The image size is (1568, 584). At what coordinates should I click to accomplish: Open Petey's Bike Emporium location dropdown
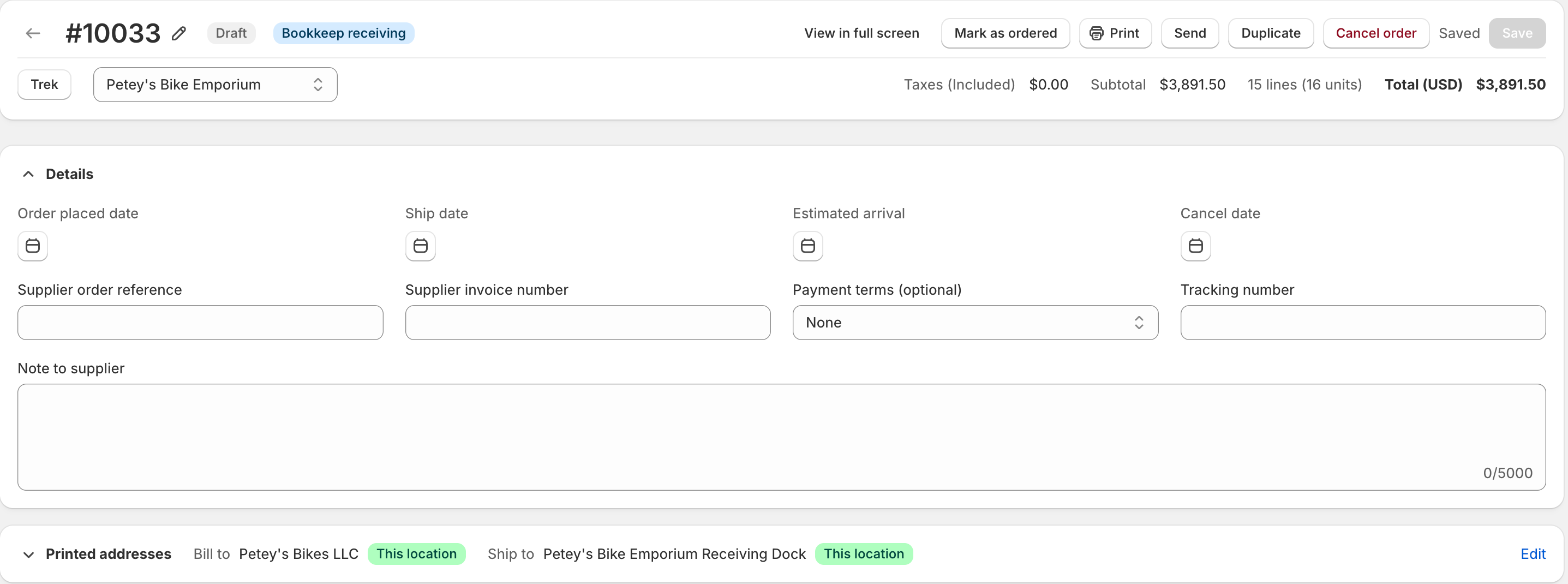[x=215, y=85]
